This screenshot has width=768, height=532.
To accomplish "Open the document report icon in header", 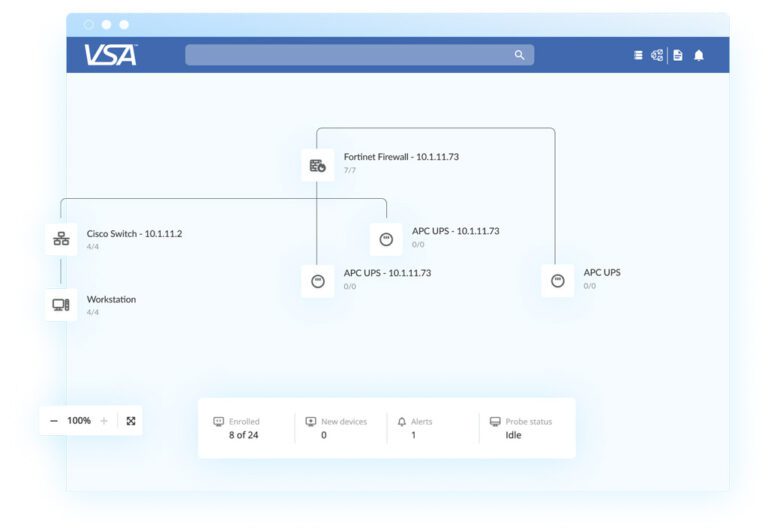I will tap(678, 55).
